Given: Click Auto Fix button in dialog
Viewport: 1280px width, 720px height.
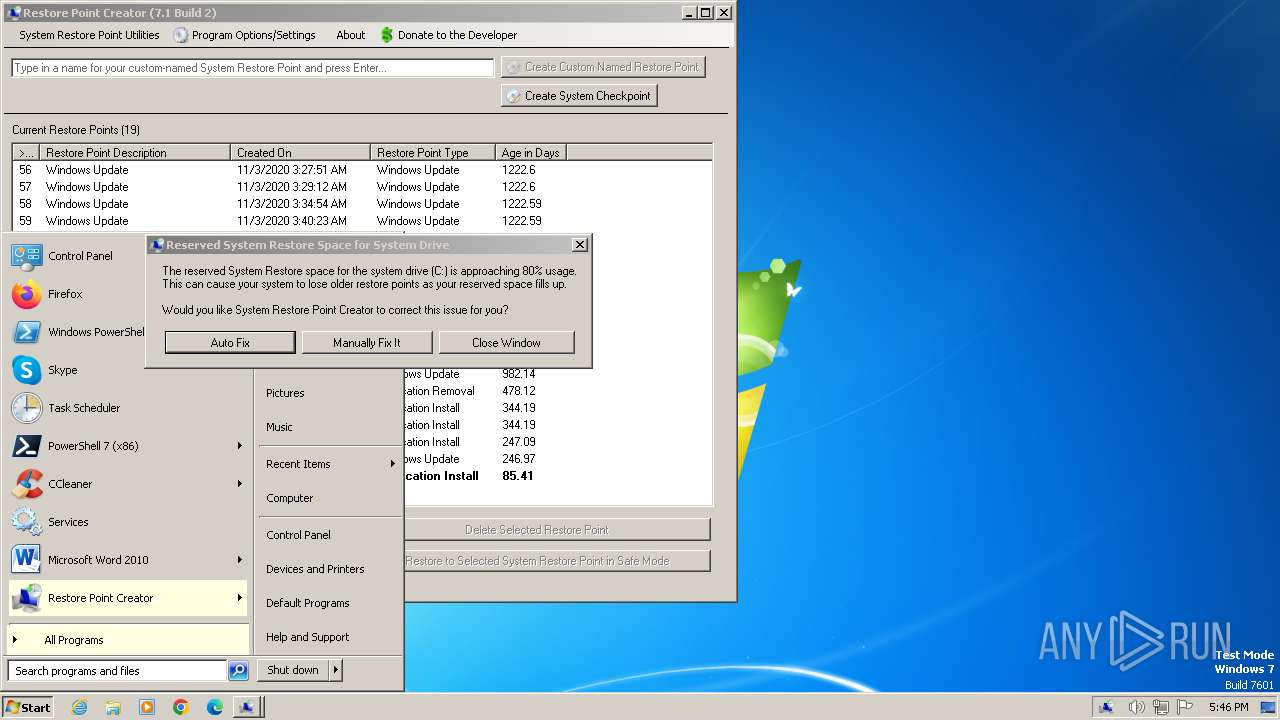Looking at the screenshot, I should tap(230, 343).
